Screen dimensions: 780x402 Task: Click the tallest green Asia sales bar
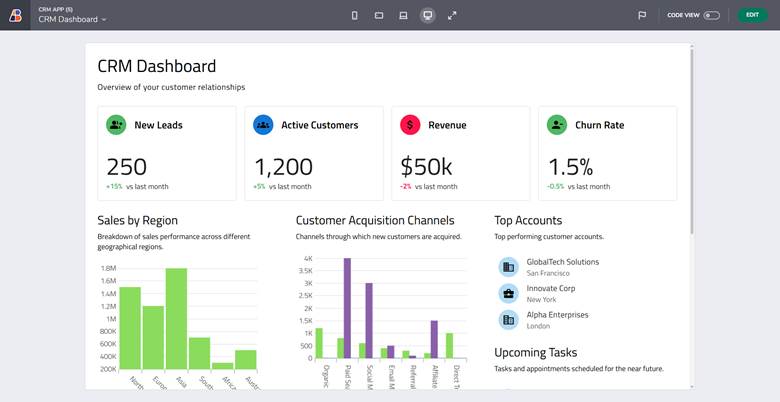pos(177,318)
